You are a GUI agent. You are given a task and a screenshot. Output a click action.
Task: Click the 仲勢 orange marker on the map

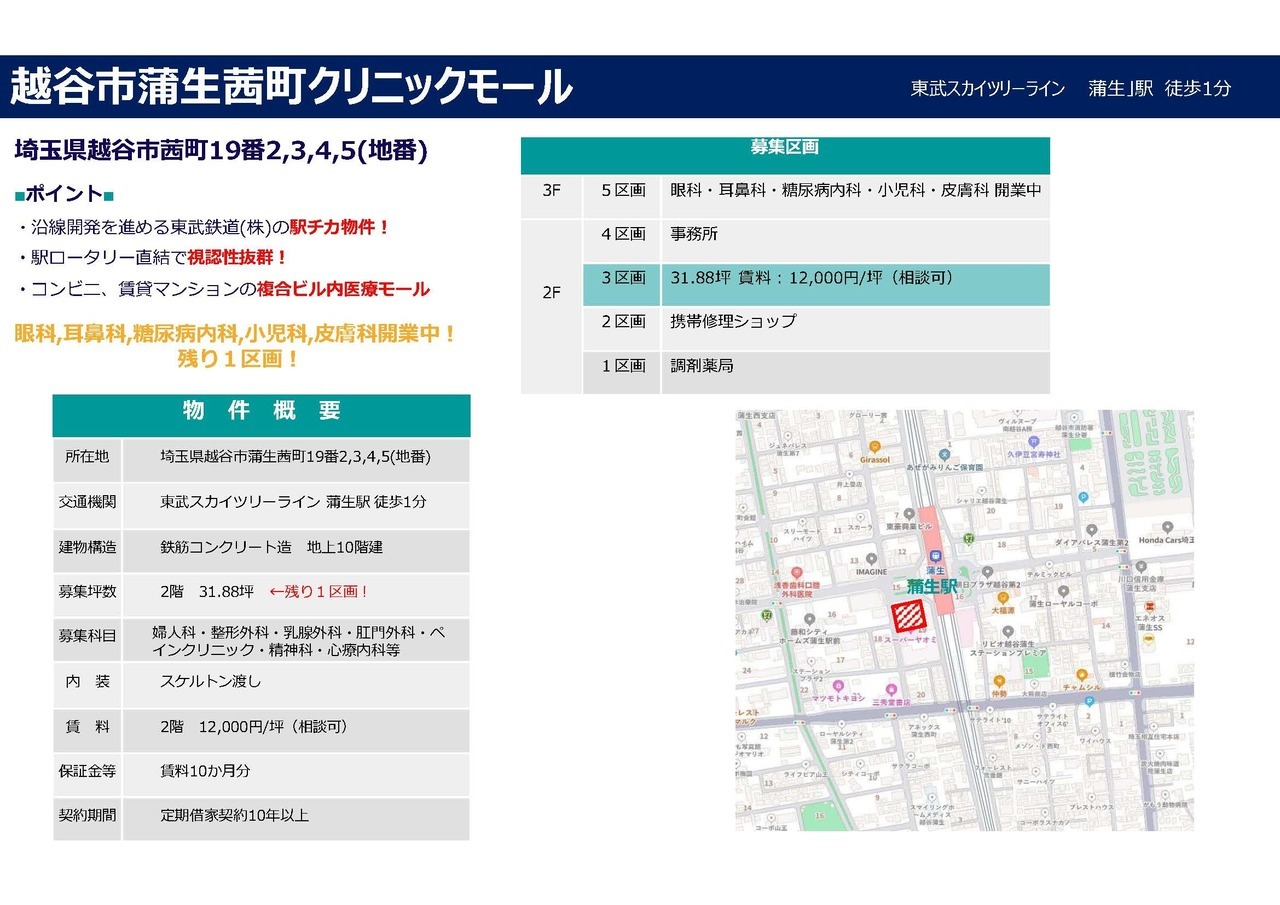(x=999, y=682)
